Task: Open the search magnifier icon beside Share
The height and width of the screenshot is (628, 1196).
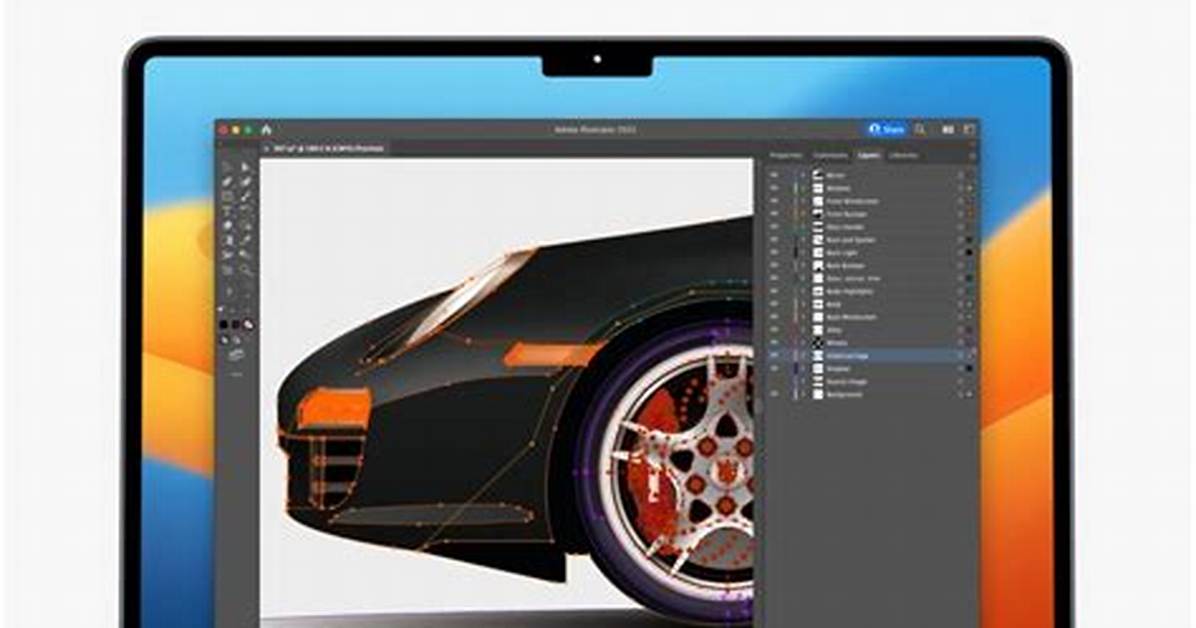Action: (921, 130)
